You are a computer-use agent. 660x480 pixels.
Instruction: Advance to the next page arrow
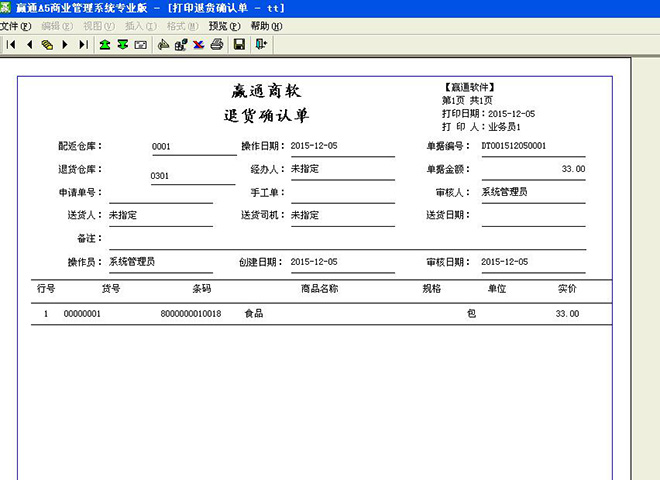click(x=65, y=45)
